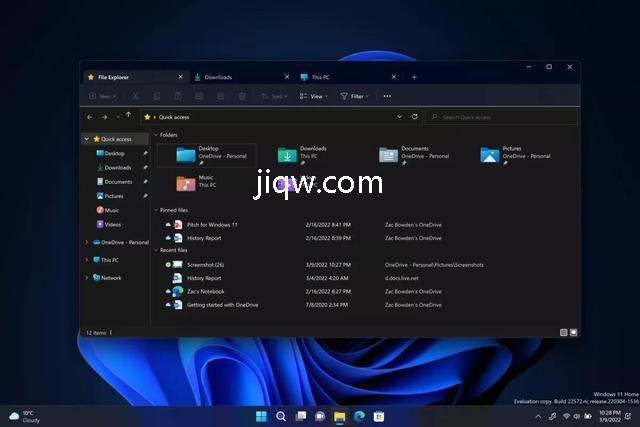Screen dimensions: 640x427
Task: Open the Pictures folder in Folders section
Action: (x=490, y=154)
